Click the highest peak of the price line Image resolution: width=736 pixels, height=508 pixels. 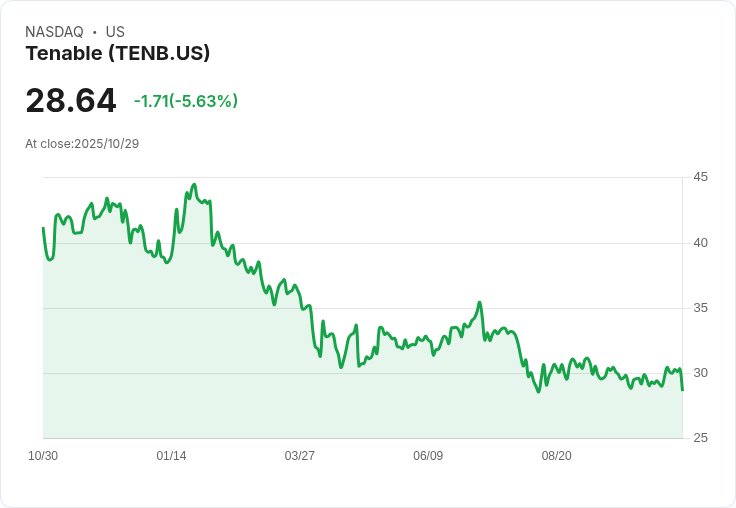[x=194, y=185]
